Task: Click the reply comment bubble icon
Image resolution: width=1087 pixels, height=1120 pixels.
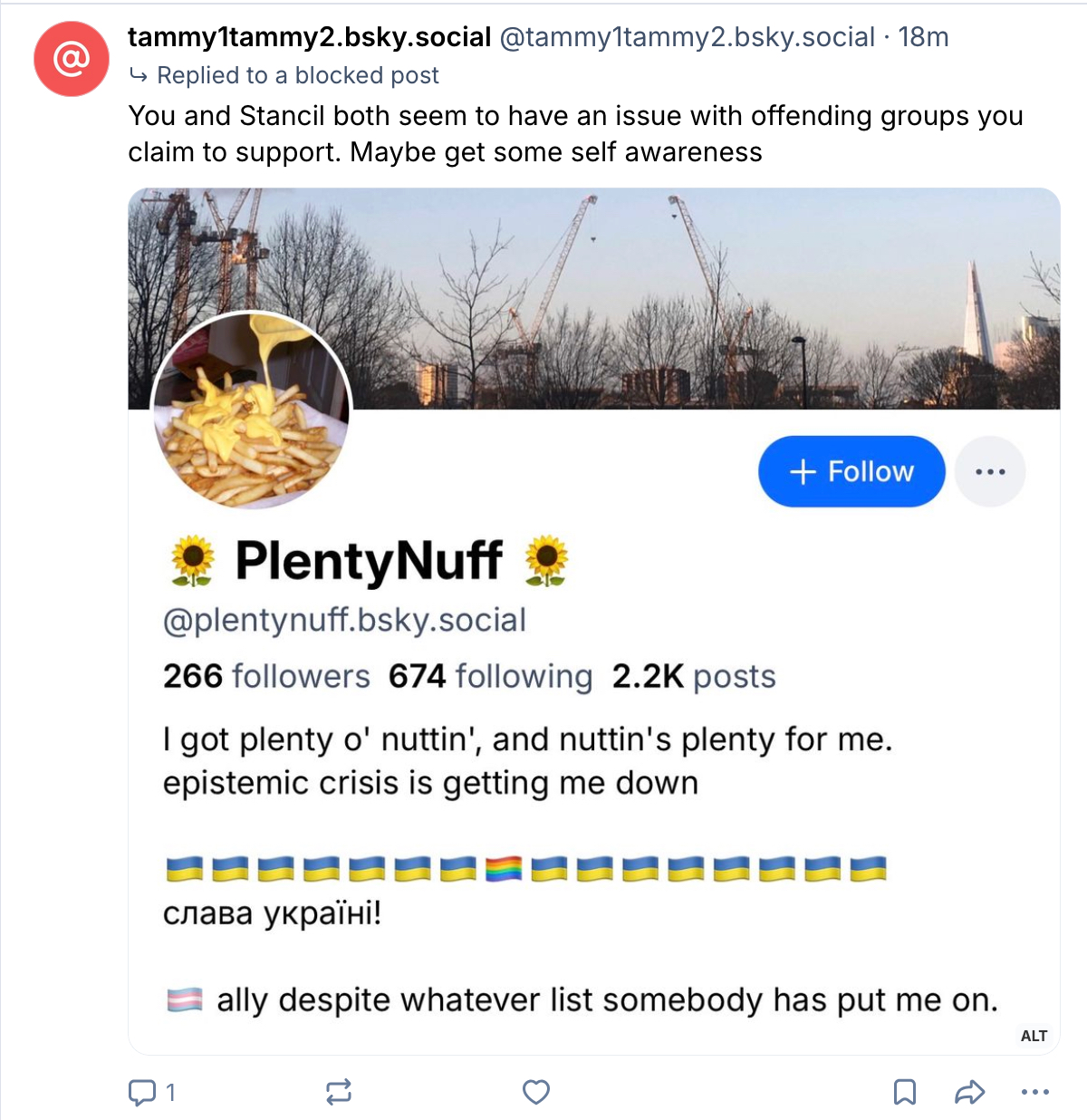Action: [142, 1092]
